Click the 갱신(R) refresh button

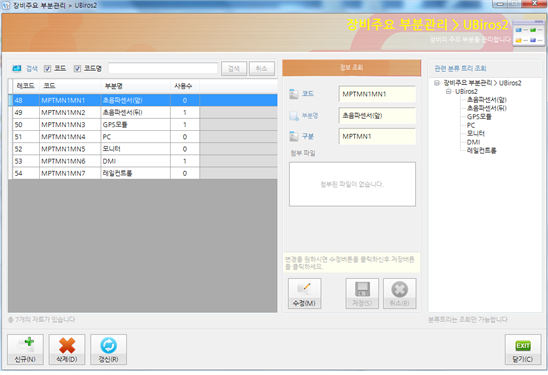point(108,349)
